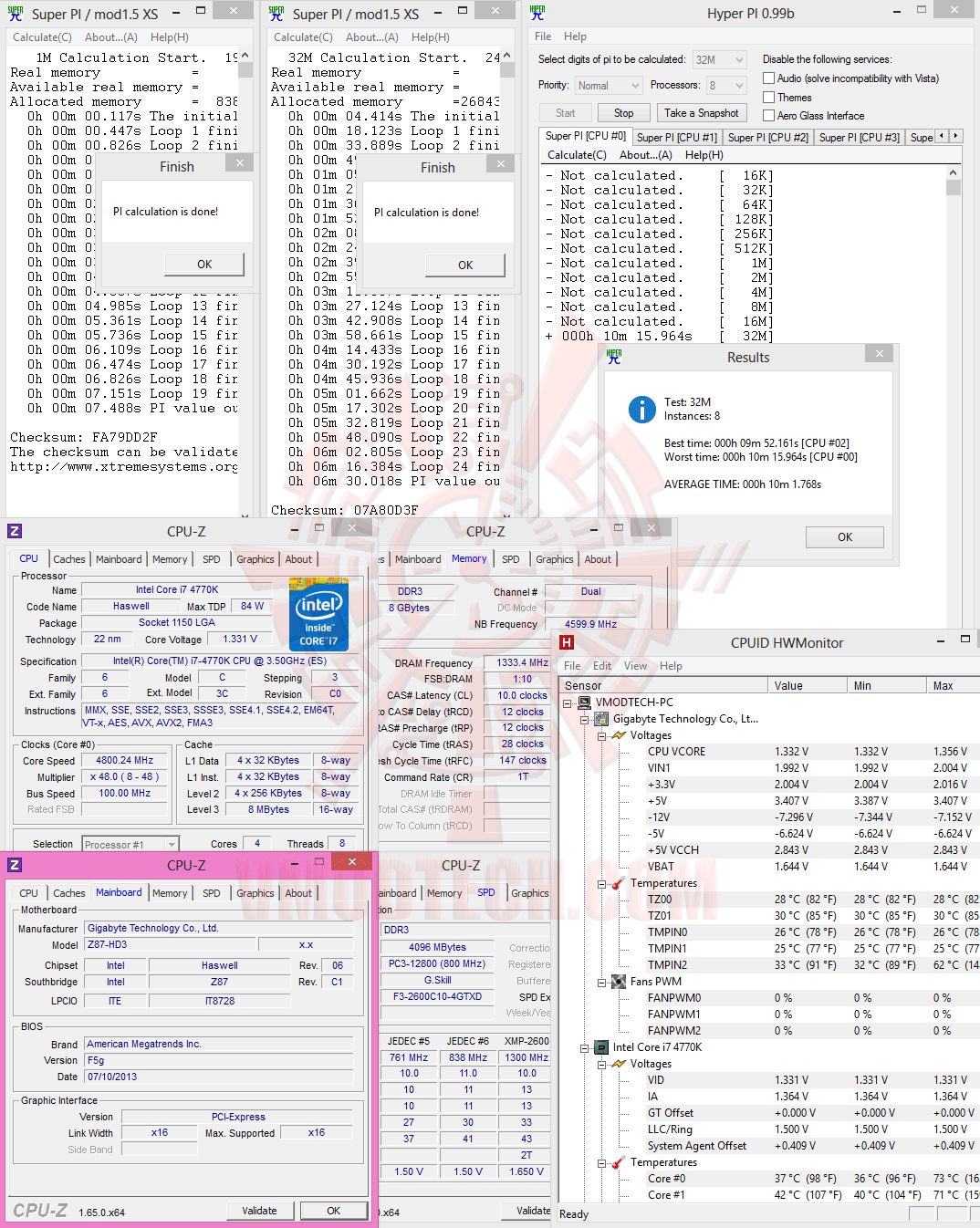Open Graphics tab in CPU-Z Mainboard-tab window
The image size is (980, 1228).
(255, 893)
